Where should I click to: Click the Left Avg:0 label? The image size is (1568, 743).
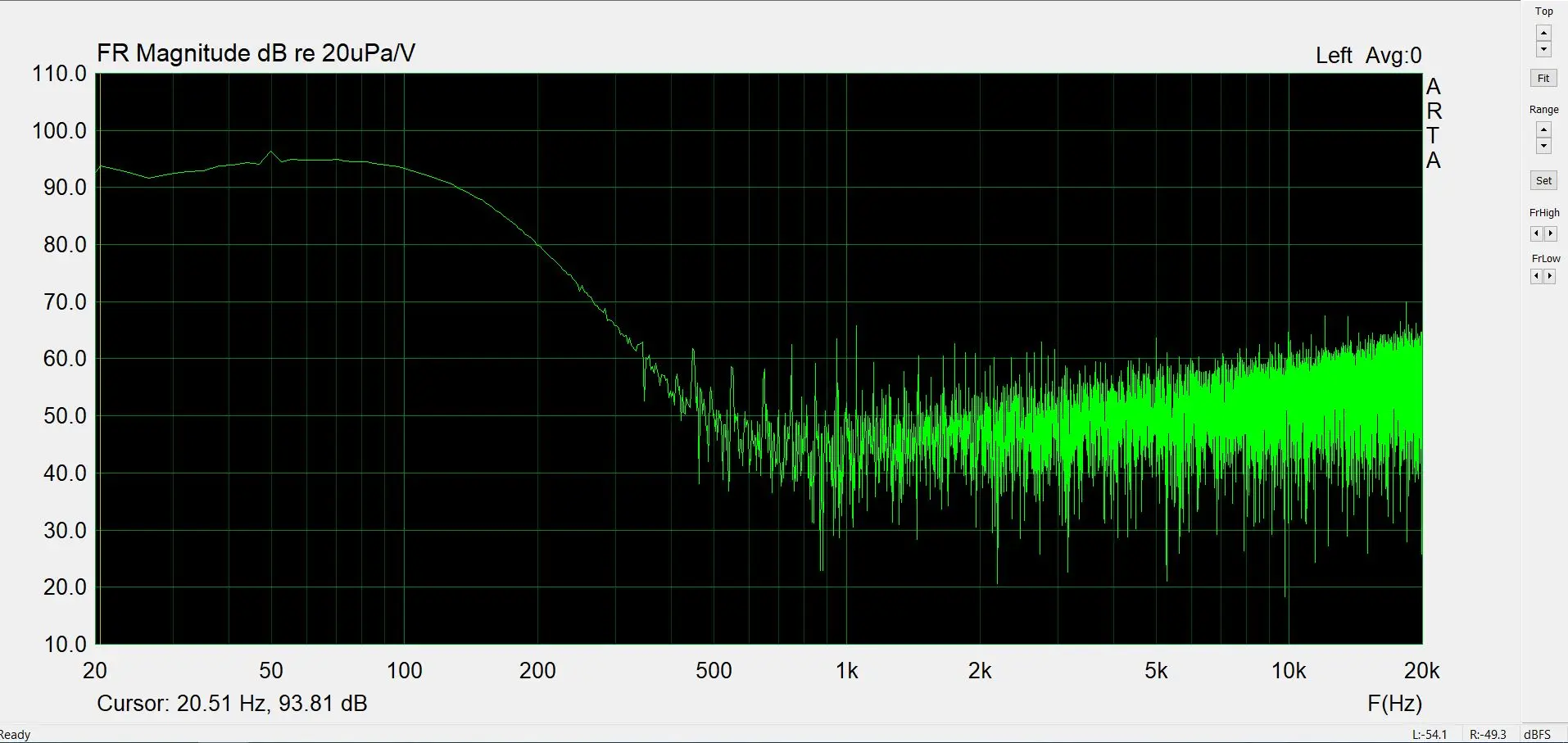point(1368,56)
